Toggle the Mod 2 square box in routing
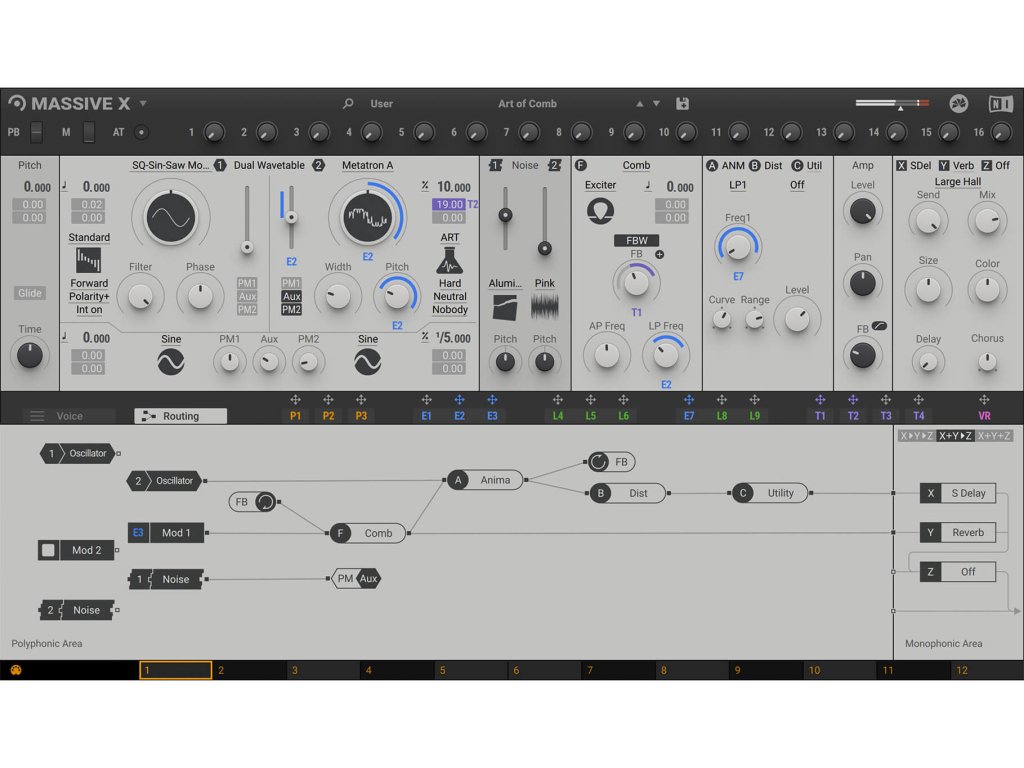The image size is (1024, 768). (x=48, y=550)
